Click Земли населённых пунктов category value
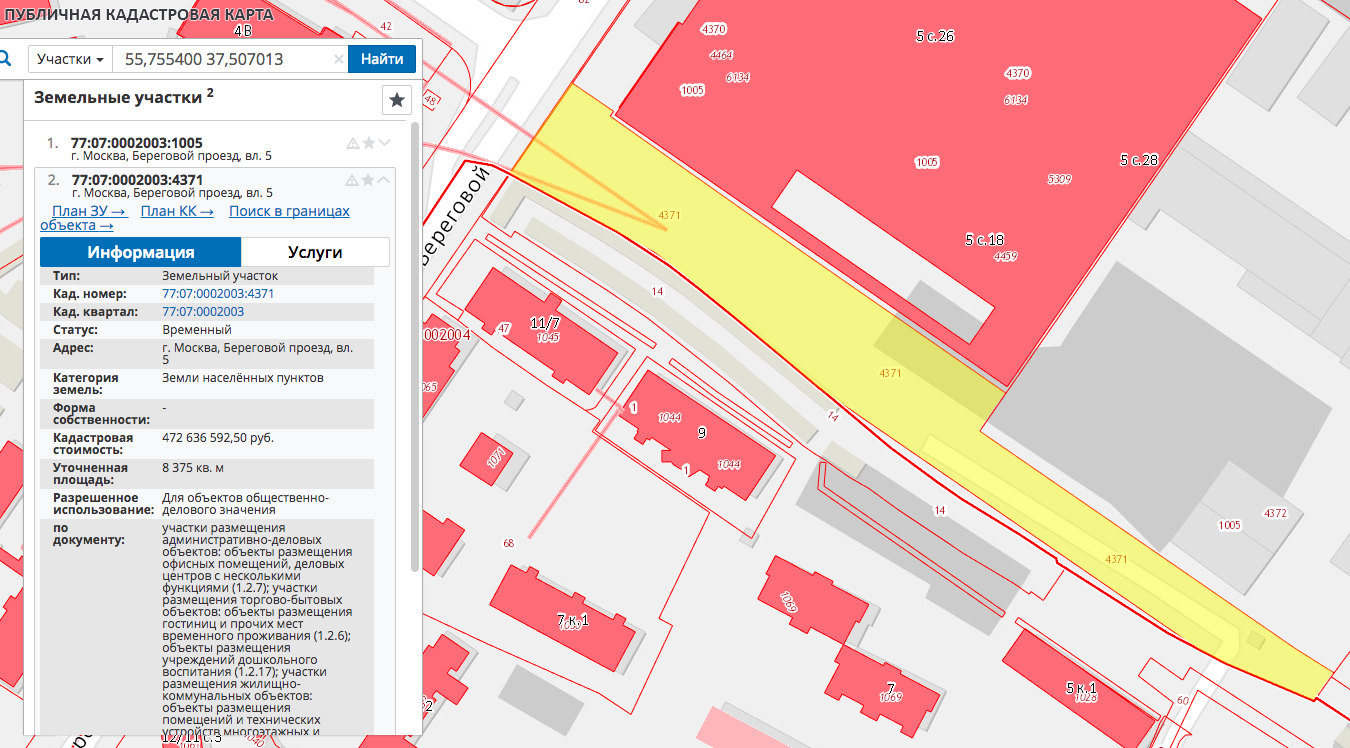This screenshot has width=1350, height=748. (243, 378)
